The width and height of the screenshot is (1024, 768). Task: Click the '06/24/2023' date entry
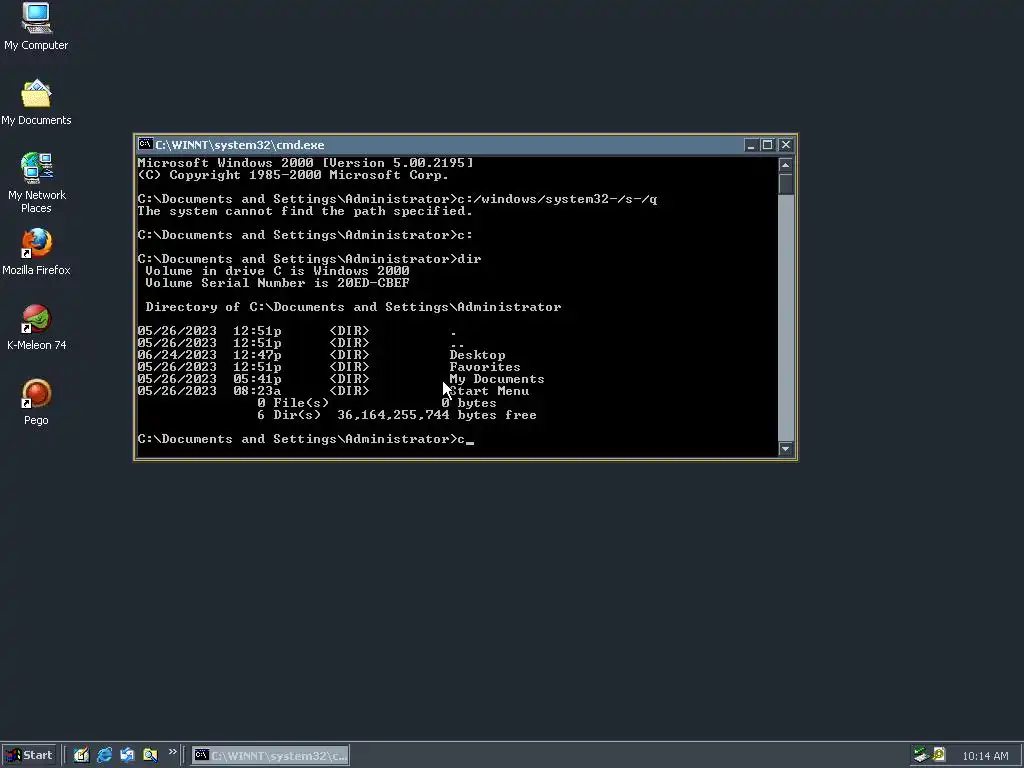point(177,355)
